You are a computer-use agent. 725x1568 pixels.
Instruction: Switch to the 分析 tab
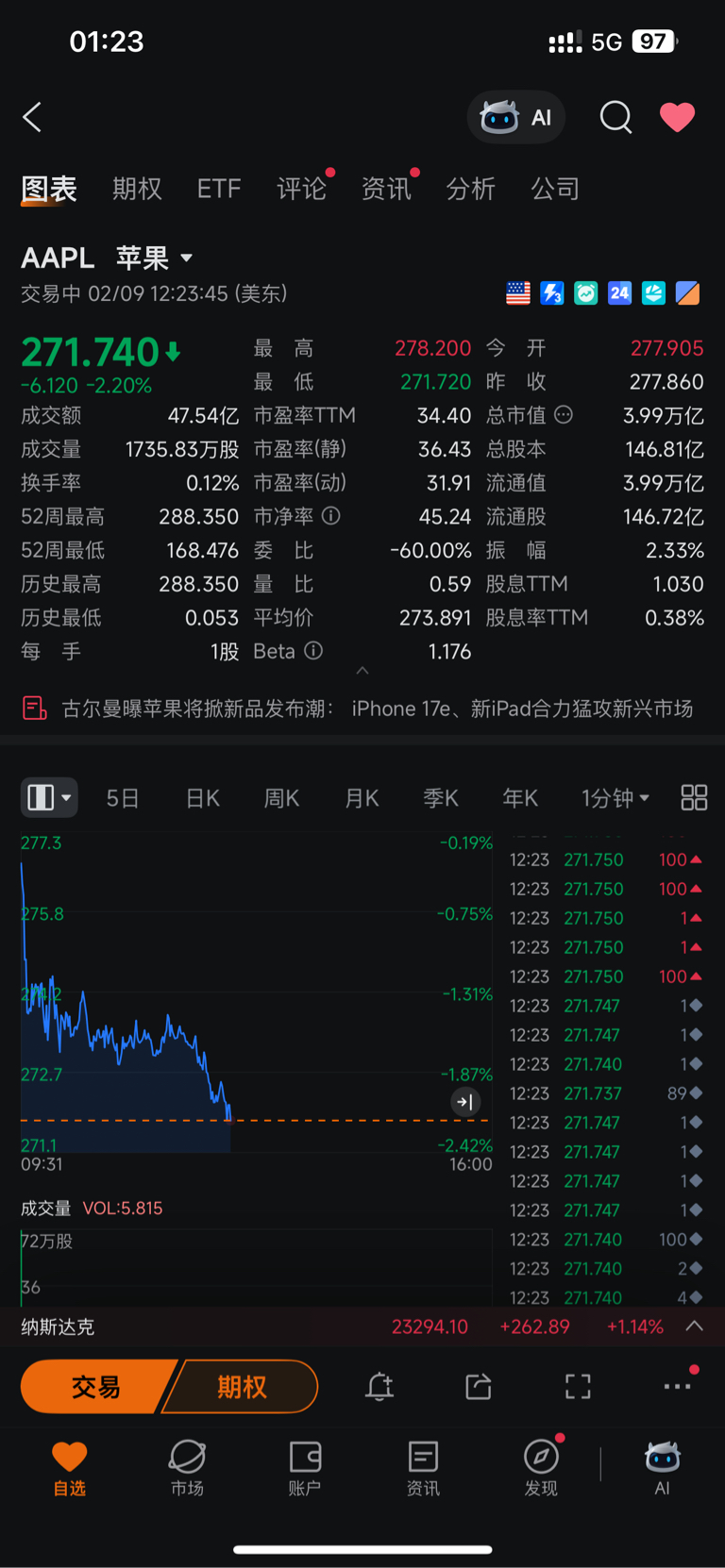click(470, 189)
